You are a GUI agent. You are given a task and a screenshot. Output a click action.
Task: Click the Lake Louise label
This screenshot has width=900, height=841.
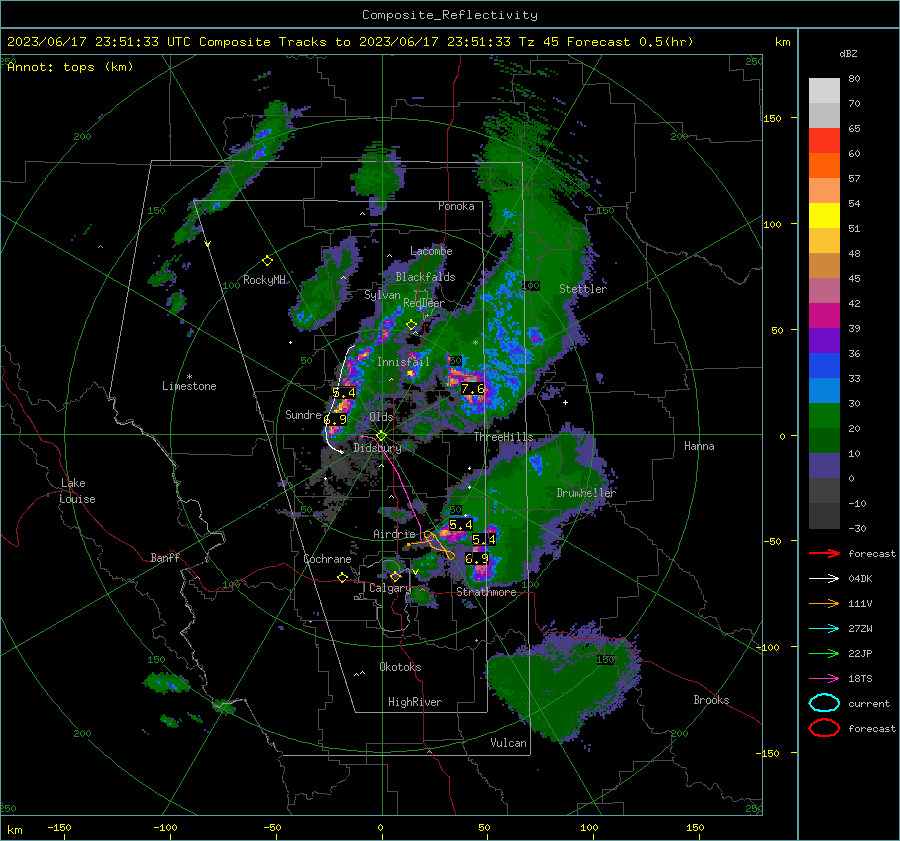pyautogui.click(x=77, y=491)
